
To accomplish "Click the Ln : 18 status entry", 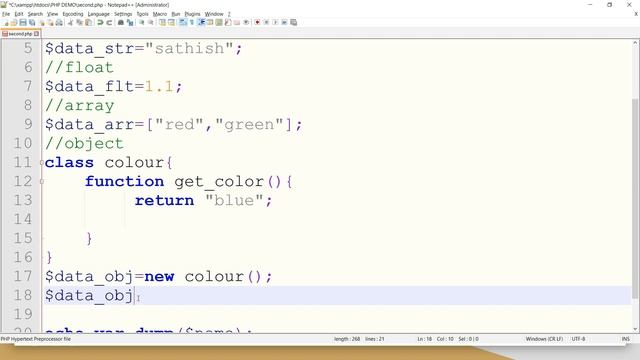I will click(424, 339).
